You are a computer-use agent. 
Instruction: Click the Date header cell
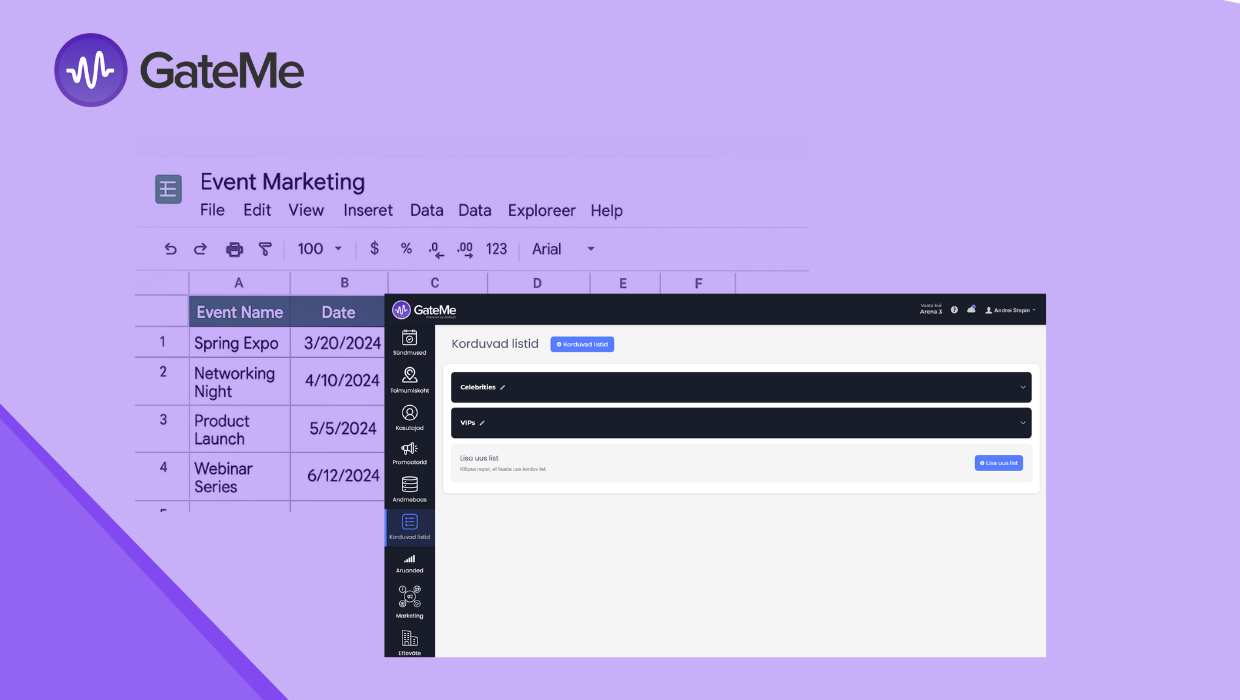tap(339, 312)
